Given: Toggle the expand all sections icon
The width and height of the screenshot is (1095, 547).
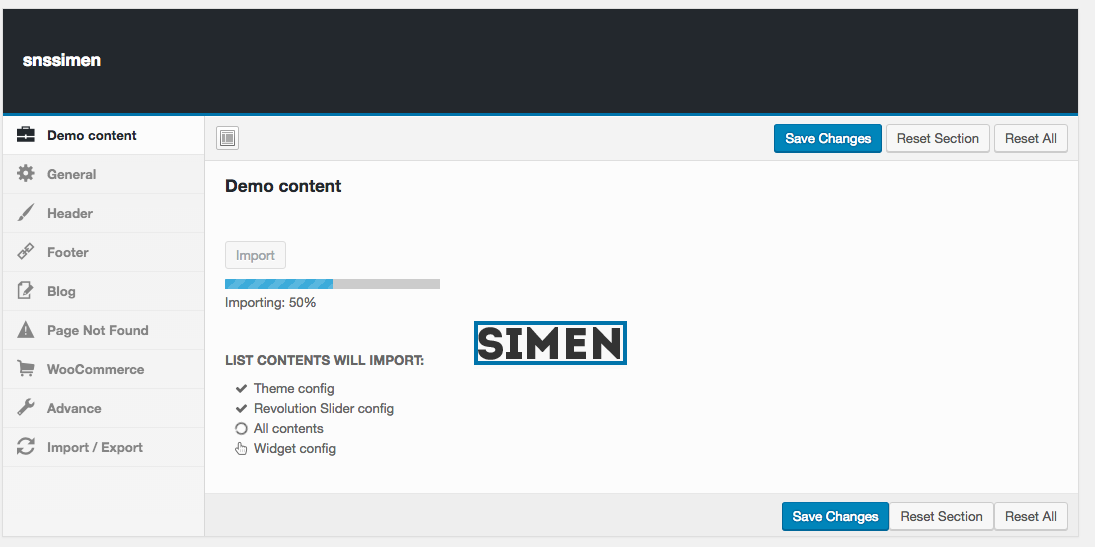Looking at the screenshot, I should click(x=228, y=138).
